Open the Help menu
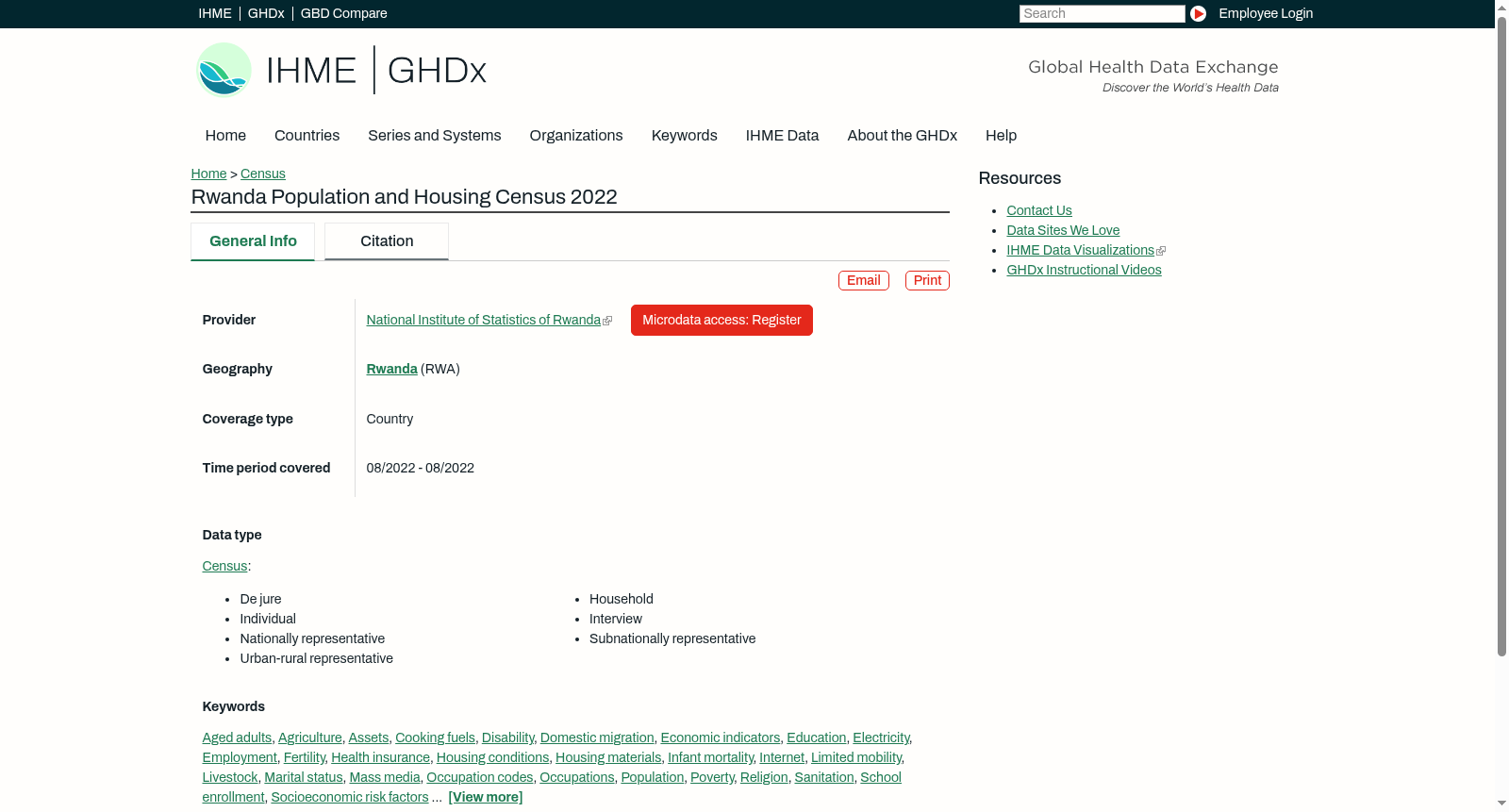This screenshot has height=812, width=1509. [x=1001, y=136]
